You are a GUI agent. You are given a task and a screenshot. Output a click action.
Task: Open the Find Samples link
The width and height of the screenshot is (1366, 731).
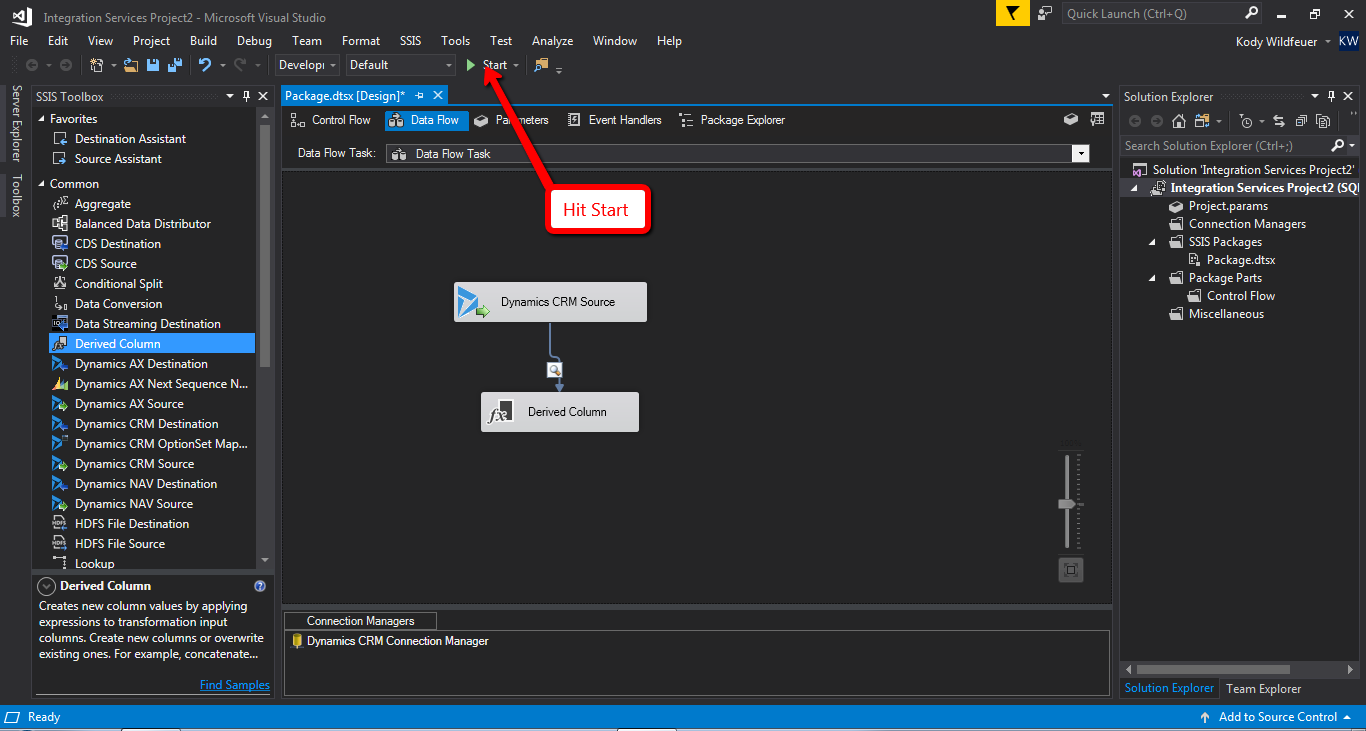point(235,685)
